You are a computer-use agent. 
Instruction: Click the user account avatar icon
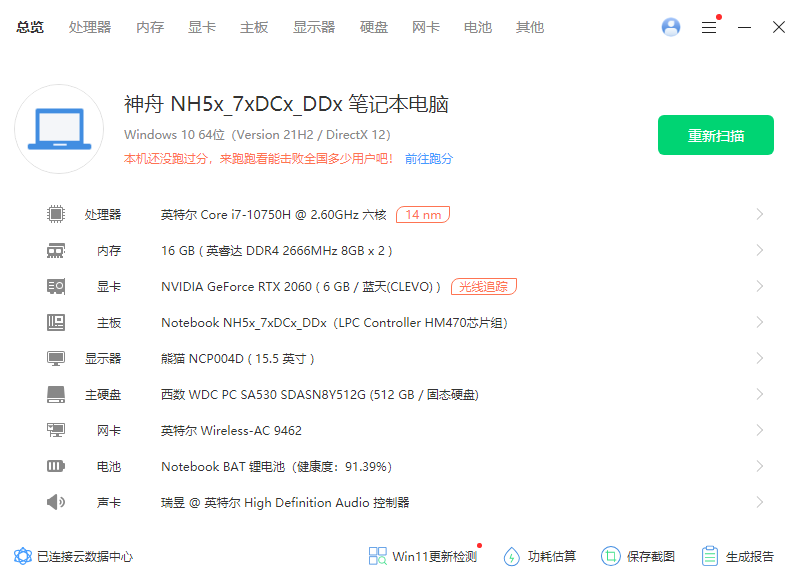671,27
